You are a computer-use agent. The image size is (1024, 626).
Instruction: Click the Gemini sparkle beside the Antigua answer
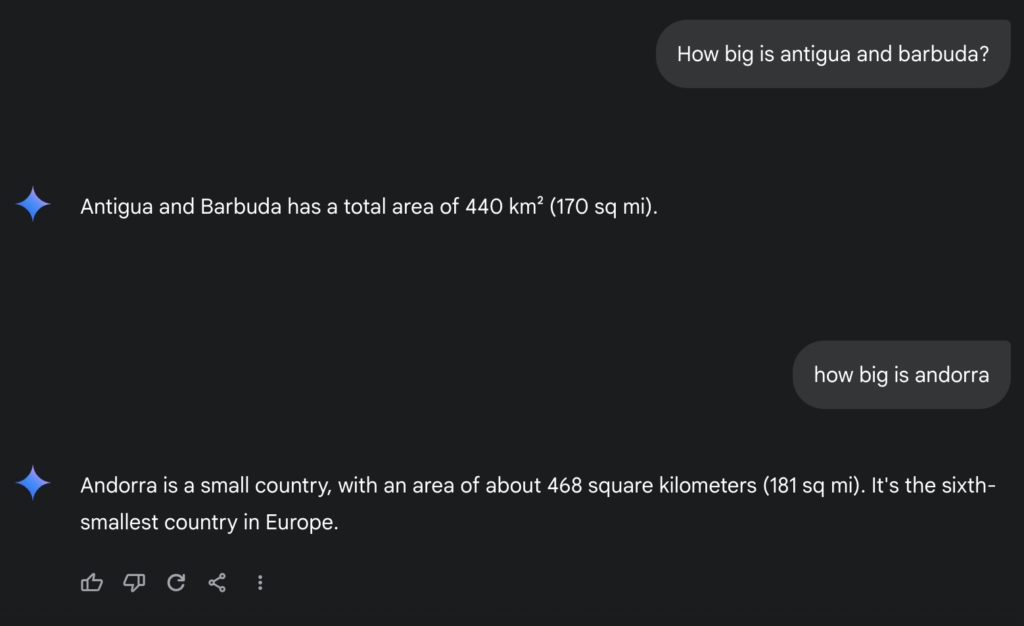pyautogui.click(x=33, y=204)
